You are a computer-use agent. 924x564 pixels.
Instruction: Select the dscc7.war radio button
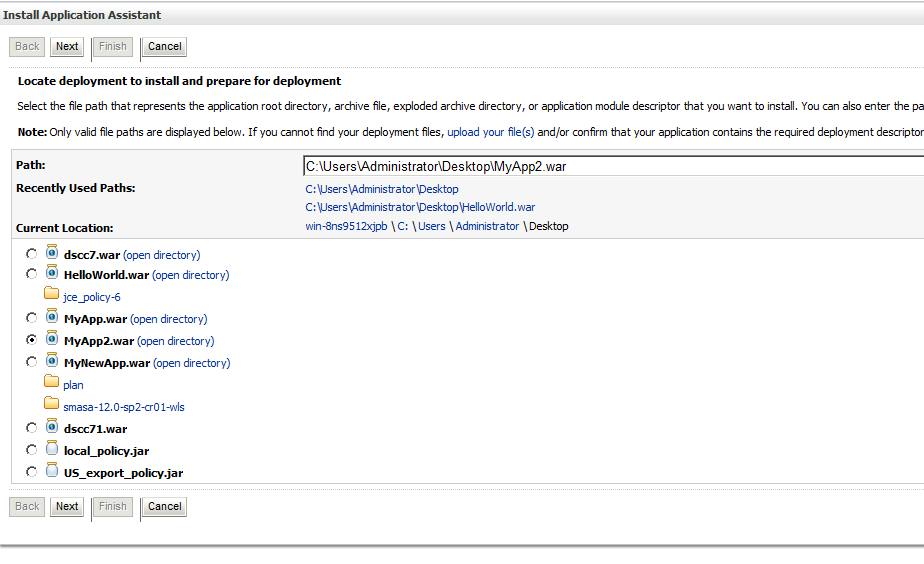[31, 253]
